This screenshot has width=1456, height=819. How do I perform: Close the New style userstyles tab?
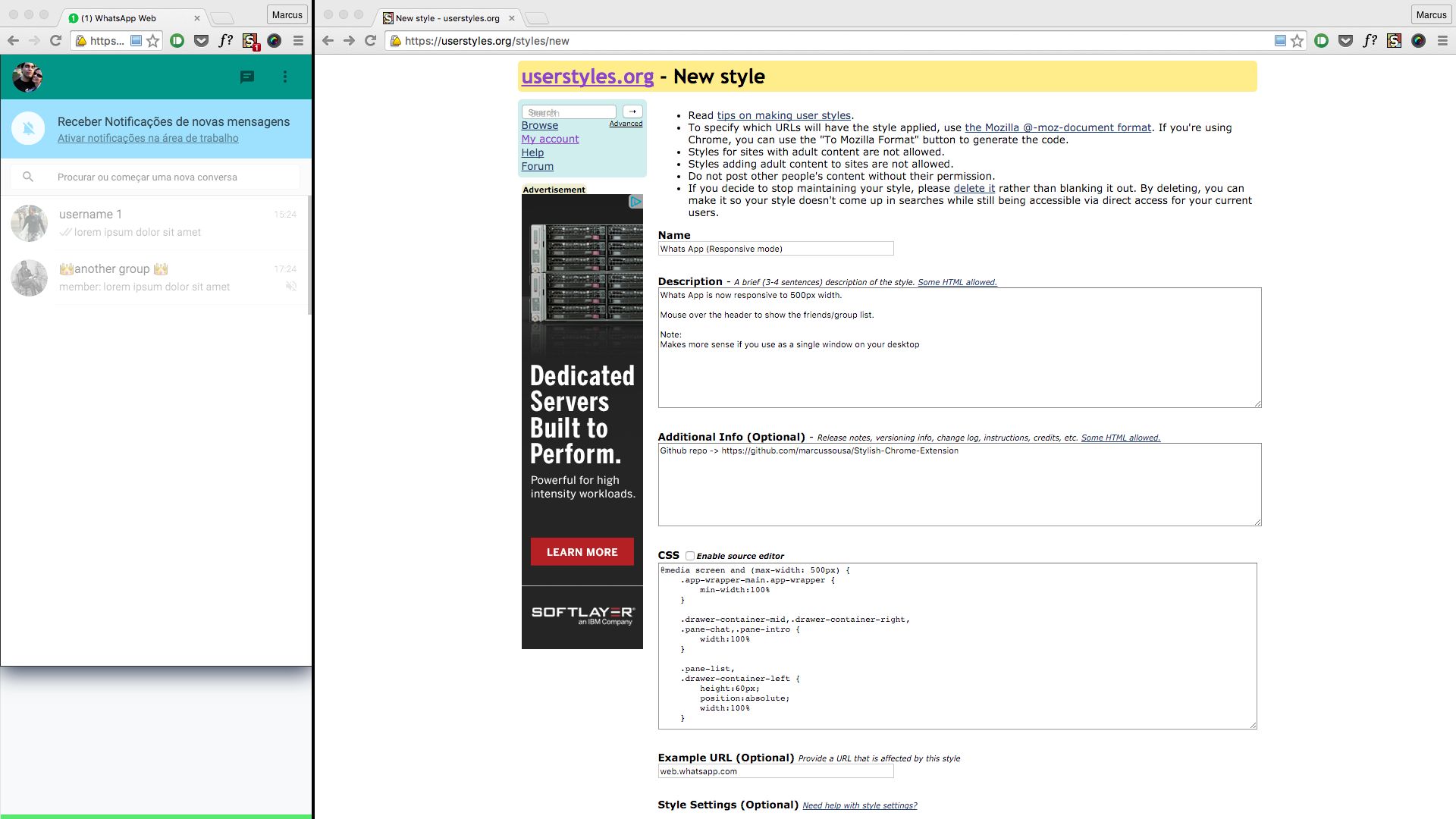512,18
